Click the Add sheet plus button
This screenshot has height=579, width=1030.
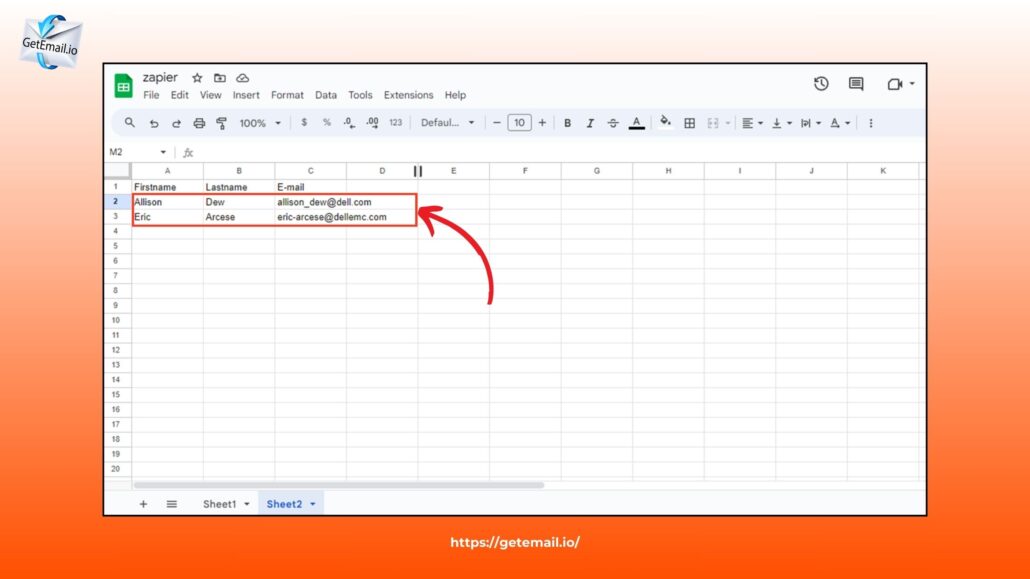pos(143,503)
